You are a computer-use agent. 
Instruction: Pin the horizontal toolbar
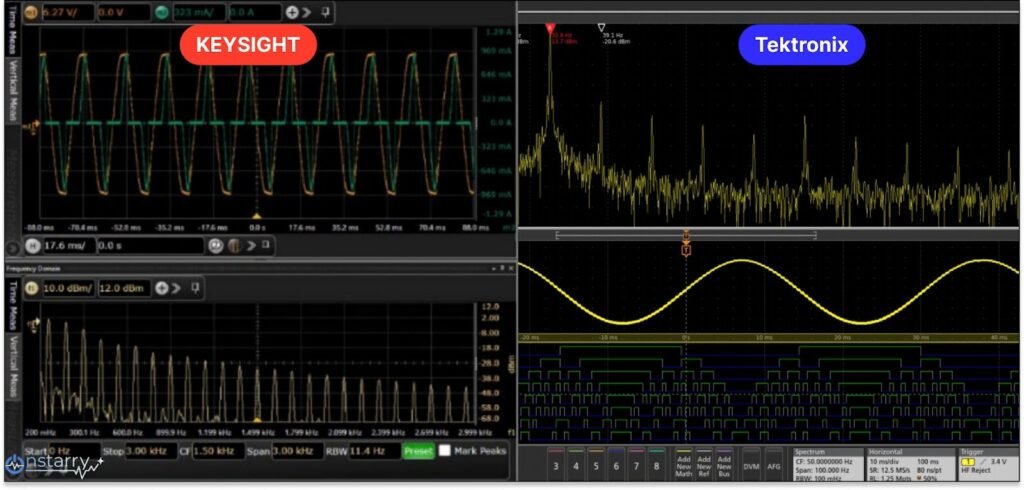(x=265, y=246)
